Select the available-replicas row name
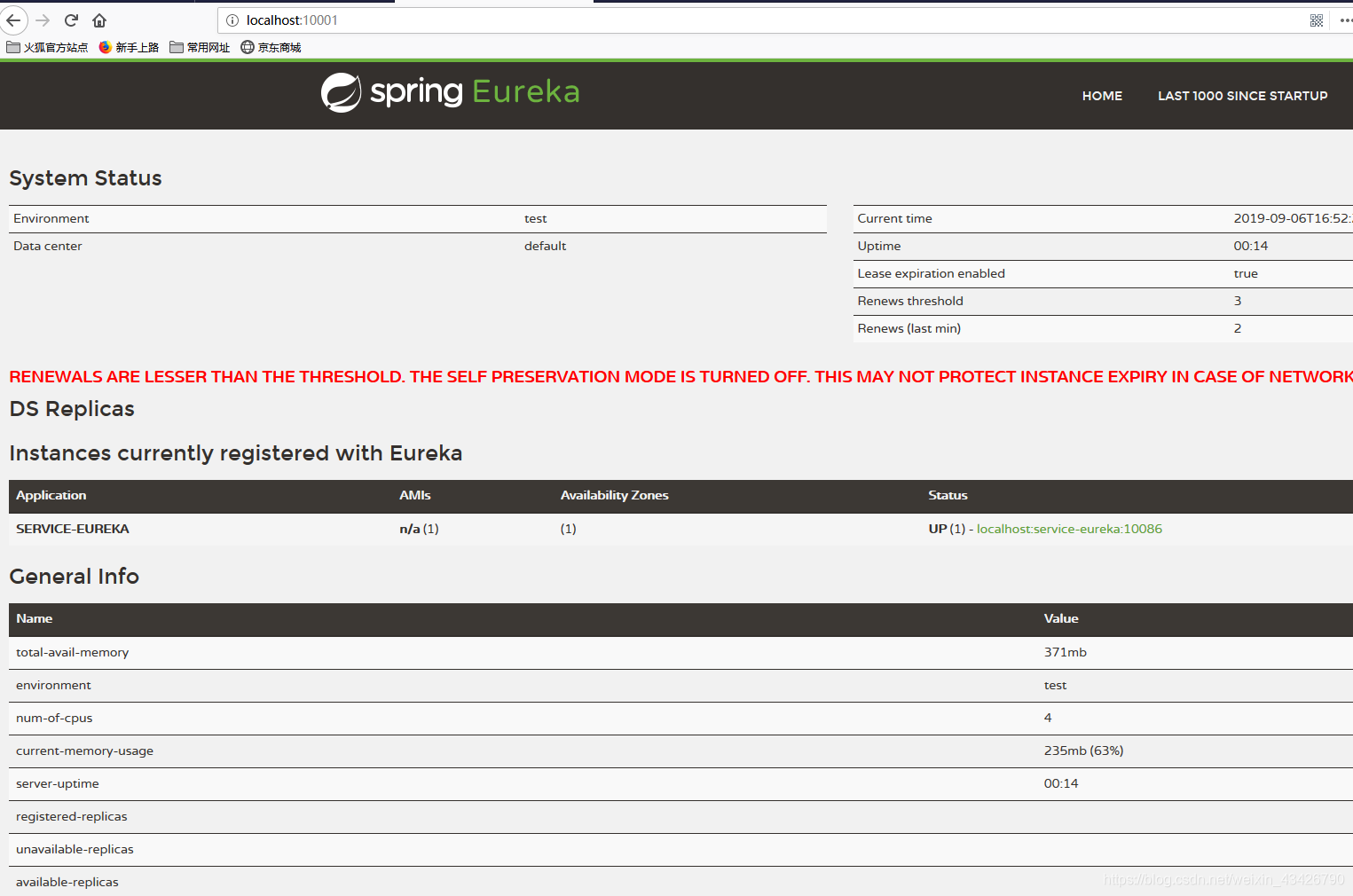Screen dimensions: 1353x896 click(67, 882)
